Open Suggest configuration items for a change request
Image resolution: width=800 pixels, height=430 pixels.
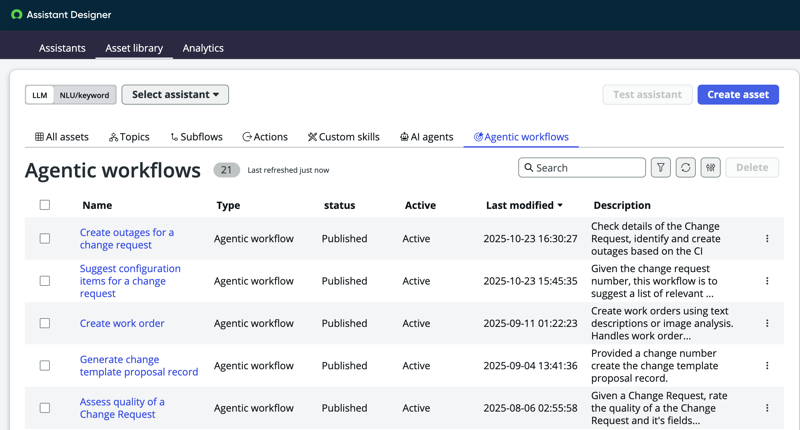click(130, 281)
